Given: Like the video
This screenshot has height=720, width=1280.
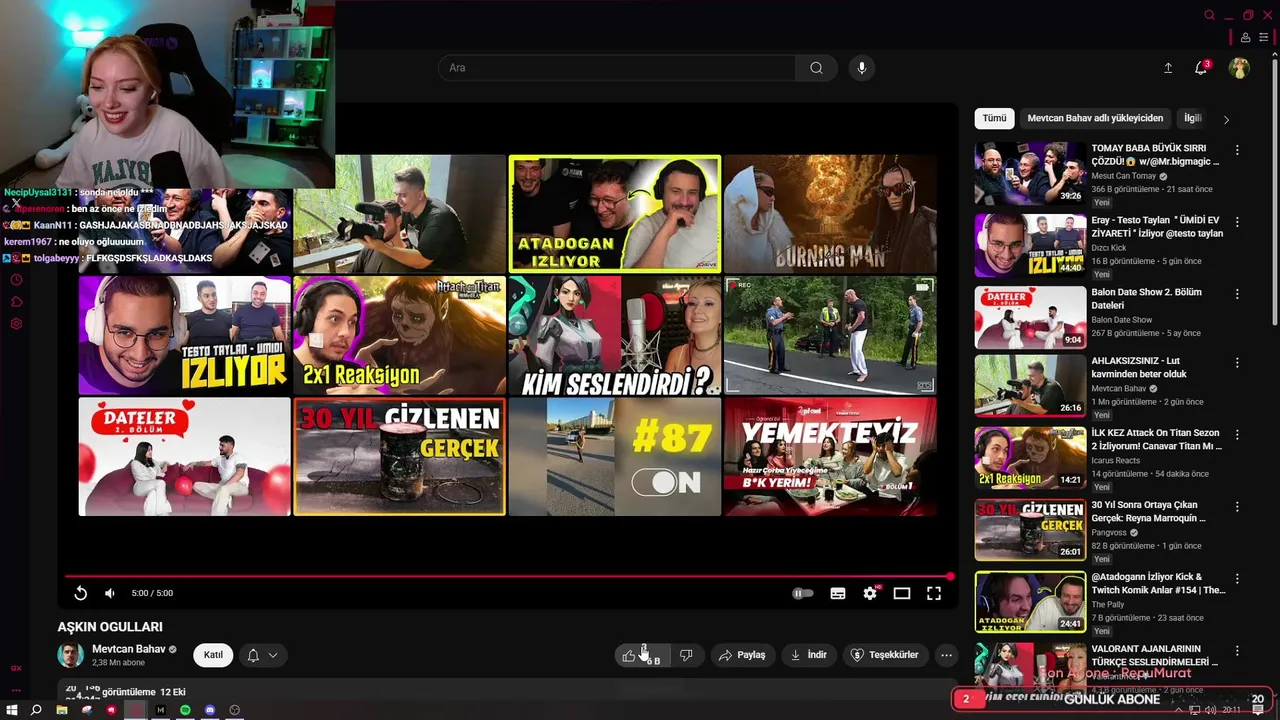Looking at the screenshot, I should (640, 655).
